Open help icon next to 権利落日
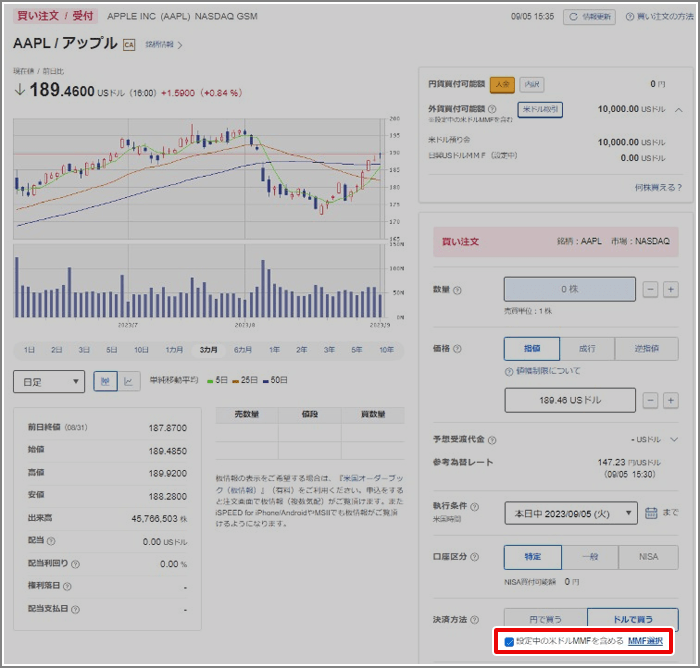 tap(67, 587)
